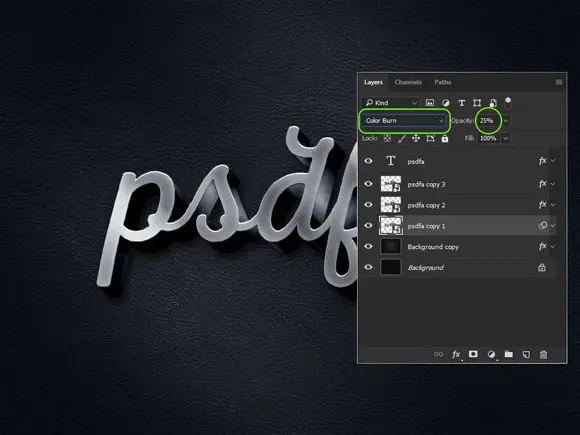
Task: Hide the psdfa text layer
Action: [368, 161]
